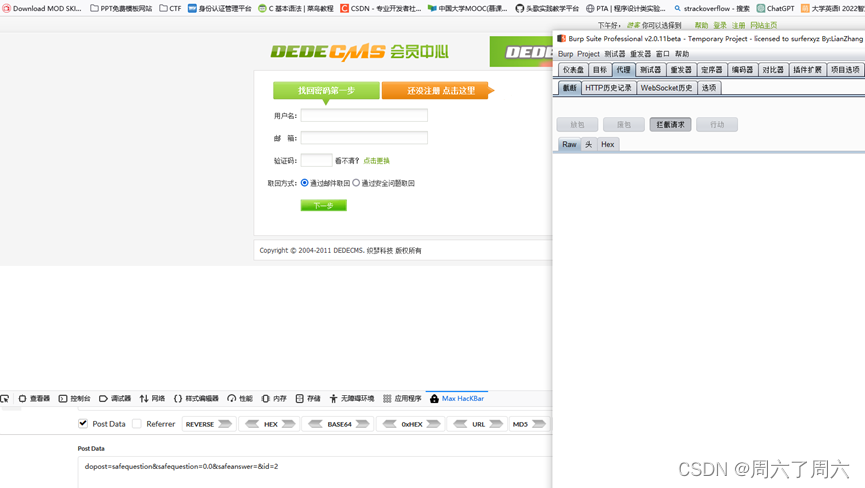This screenshot has width=865, height=488.
Task: Click the 邮箱 email input field
Action: (x=364, y=138)
